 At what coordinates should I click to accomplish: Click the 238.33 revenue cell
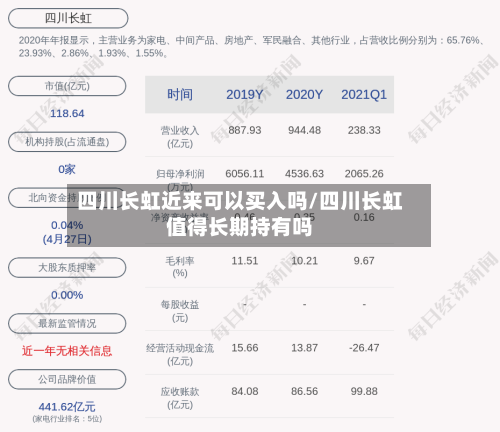pos(364,130)
